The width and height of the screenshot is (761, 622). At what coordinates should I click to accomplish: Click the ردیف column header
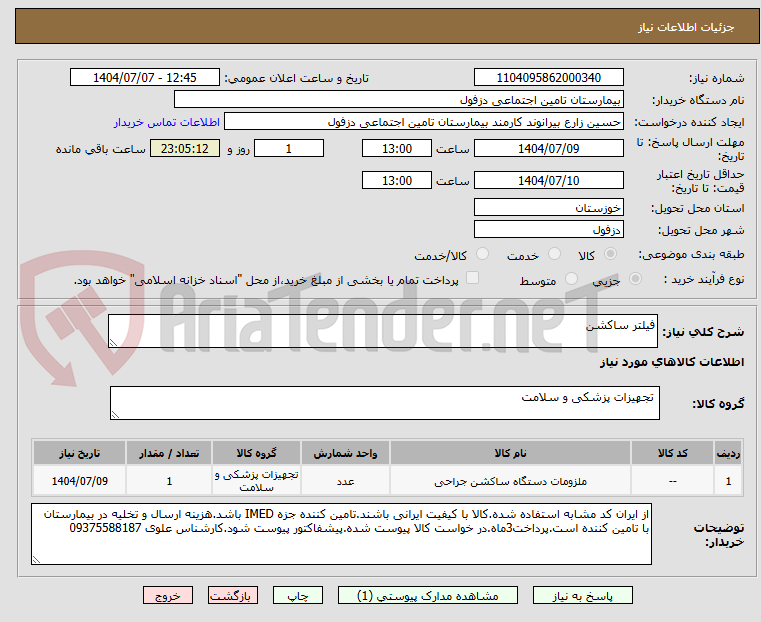pos(728,453)
